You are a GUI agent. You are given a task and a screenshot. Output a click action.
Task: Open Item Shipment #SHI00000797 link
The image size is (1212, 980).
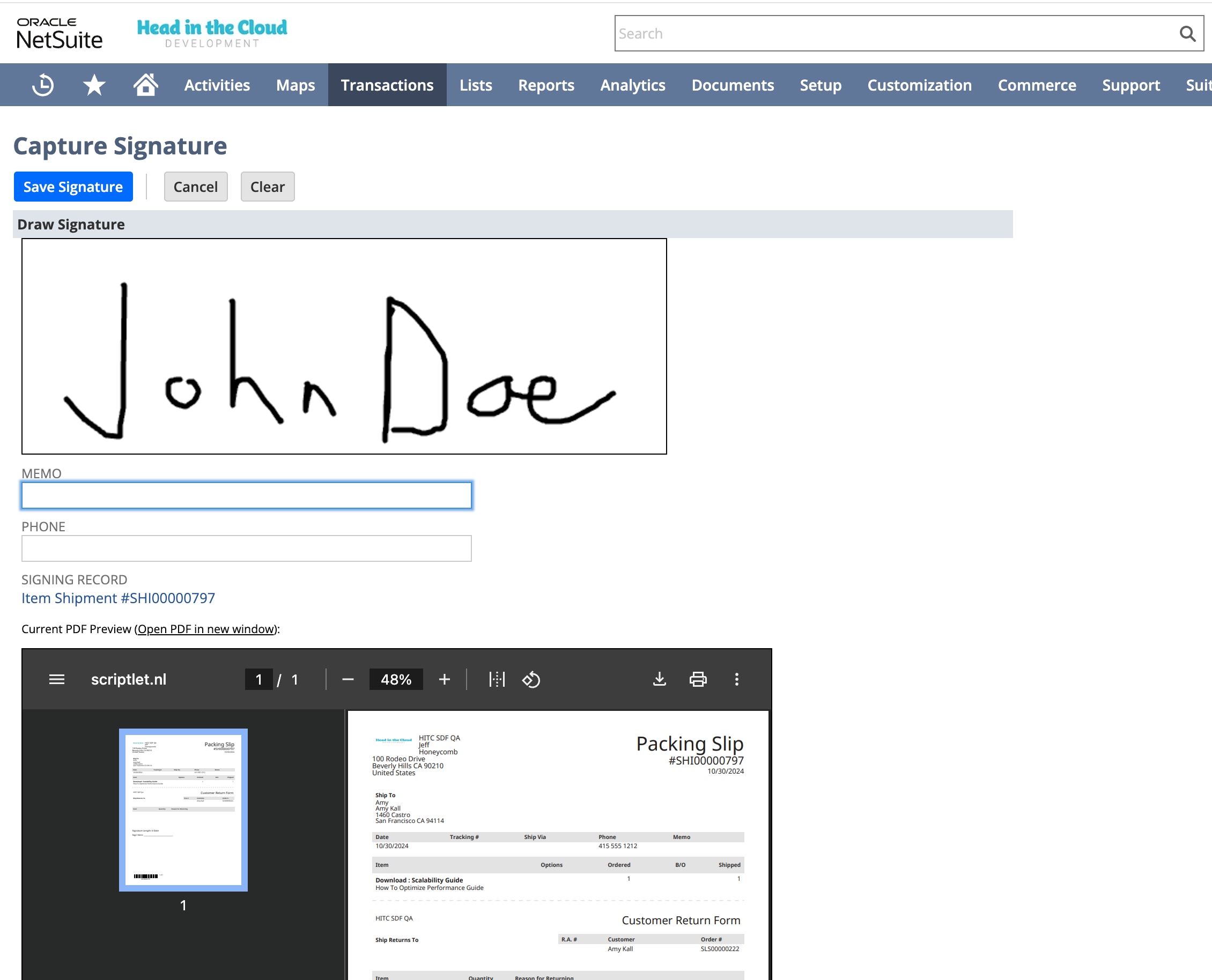[118, 598]
